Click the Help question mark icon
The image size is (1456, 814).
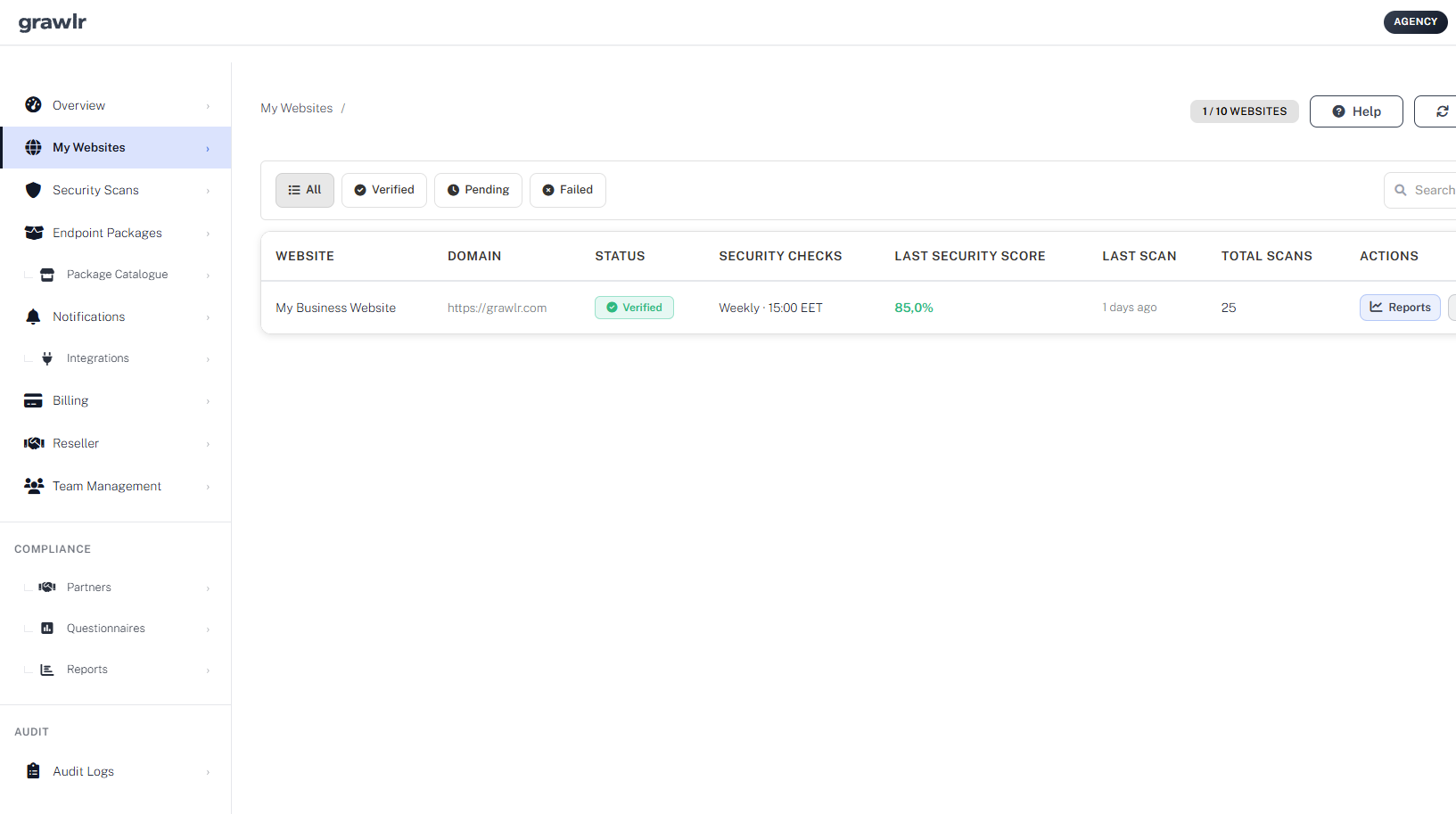coord(1338,111)
